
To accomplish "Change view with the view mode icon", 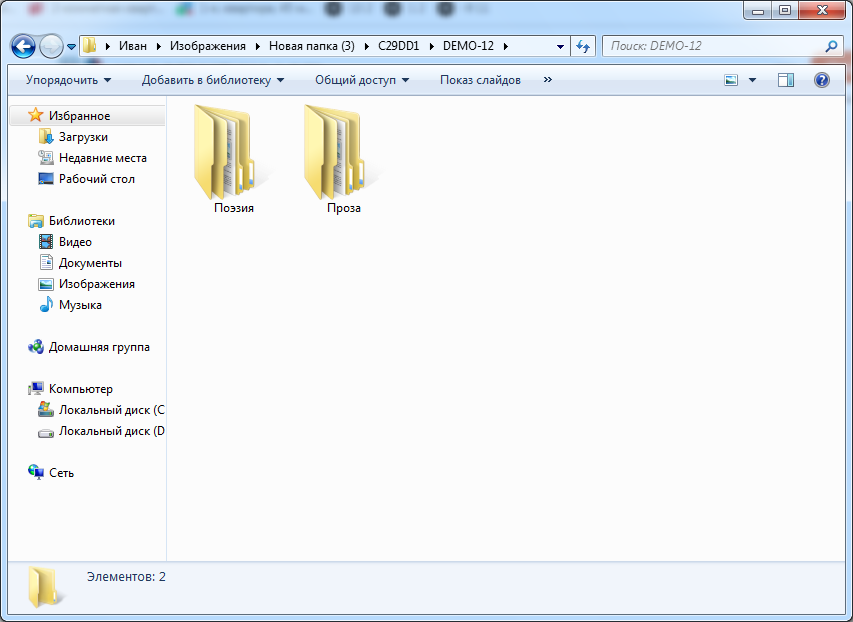I will [731, 81].
